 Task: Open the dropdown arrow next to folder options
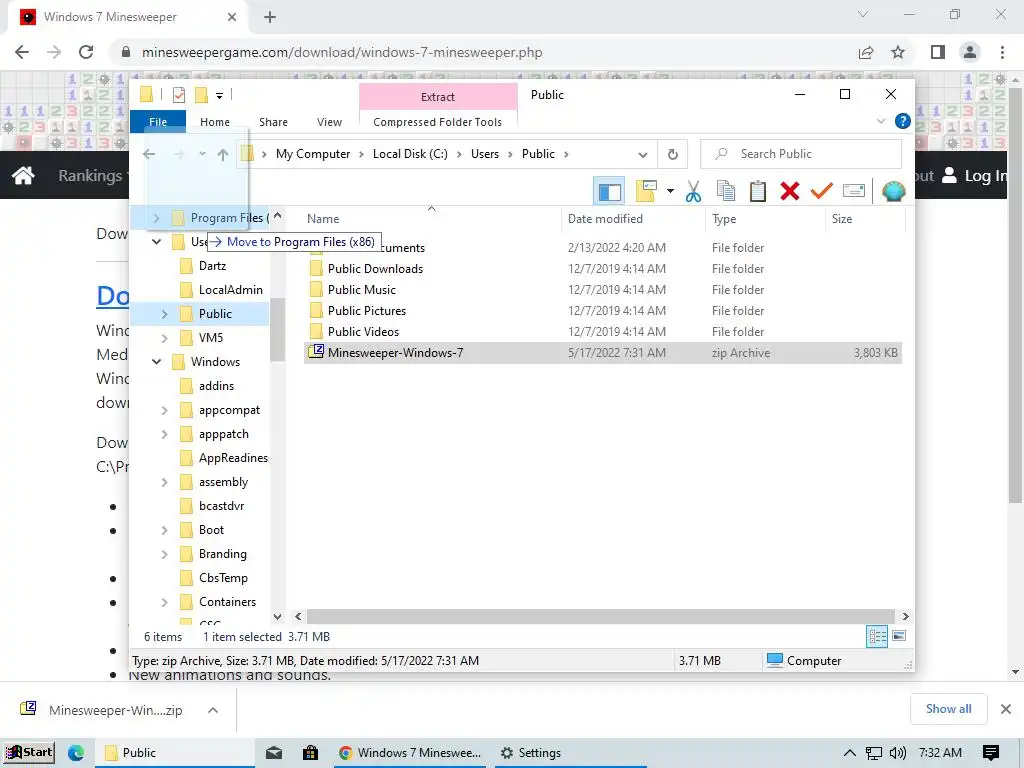tap(670, 191)
